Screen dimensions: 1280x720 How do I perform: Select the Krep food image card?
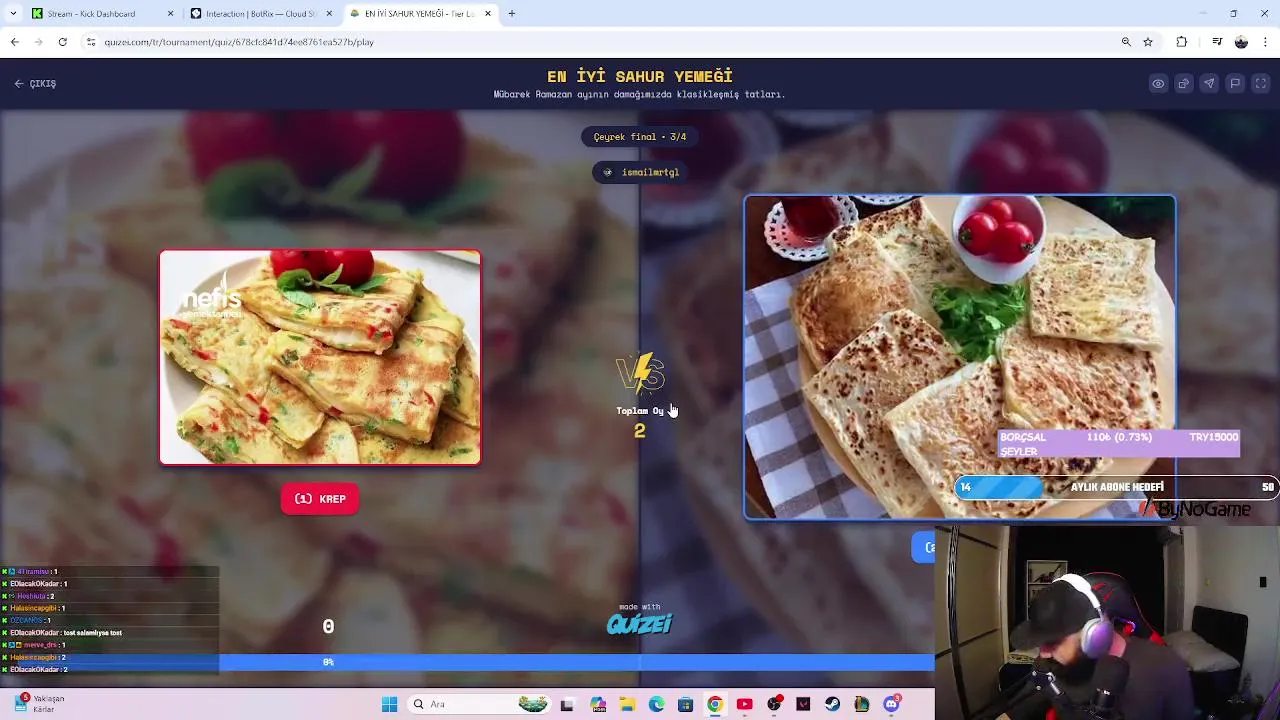coord(320,357)
